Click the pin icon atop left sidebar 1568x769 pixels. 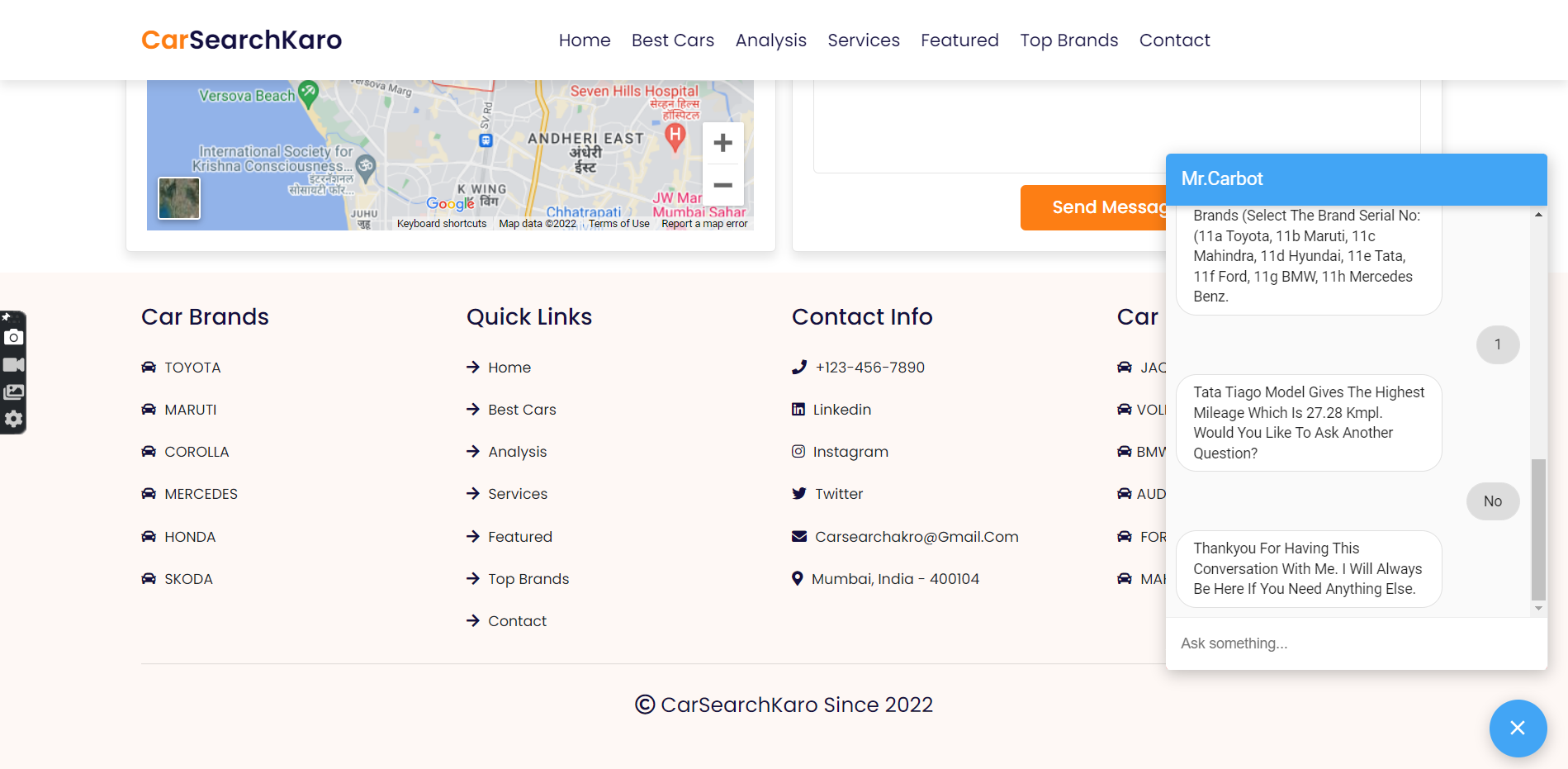coord(6,317)
